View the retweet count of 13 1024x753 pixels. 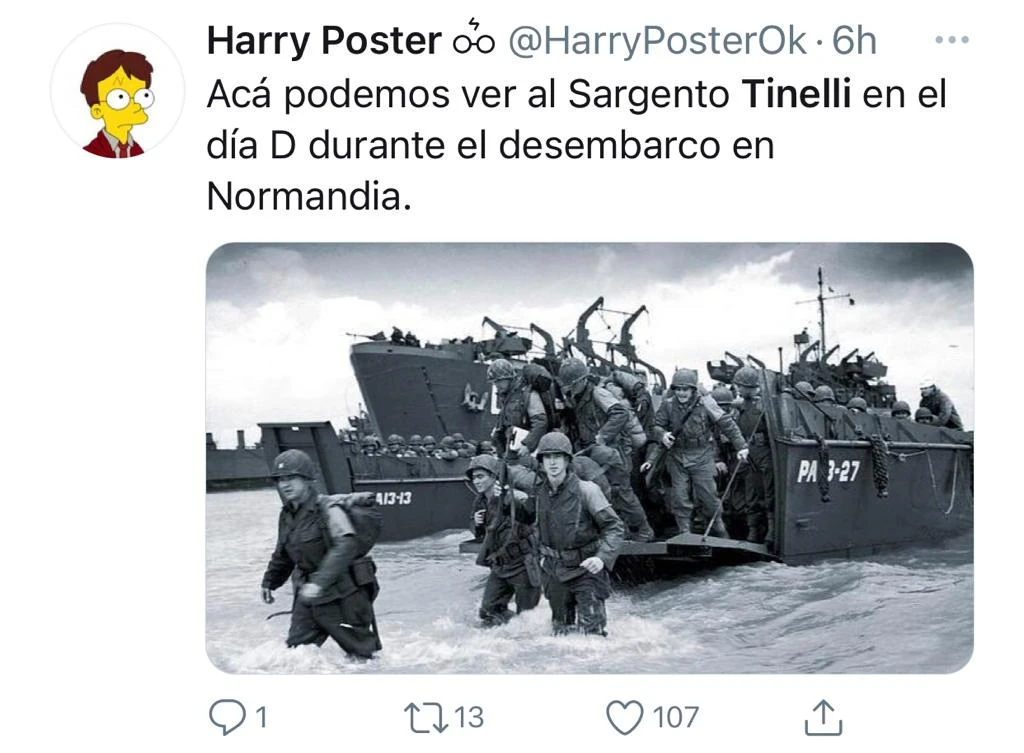click(469, 717)
